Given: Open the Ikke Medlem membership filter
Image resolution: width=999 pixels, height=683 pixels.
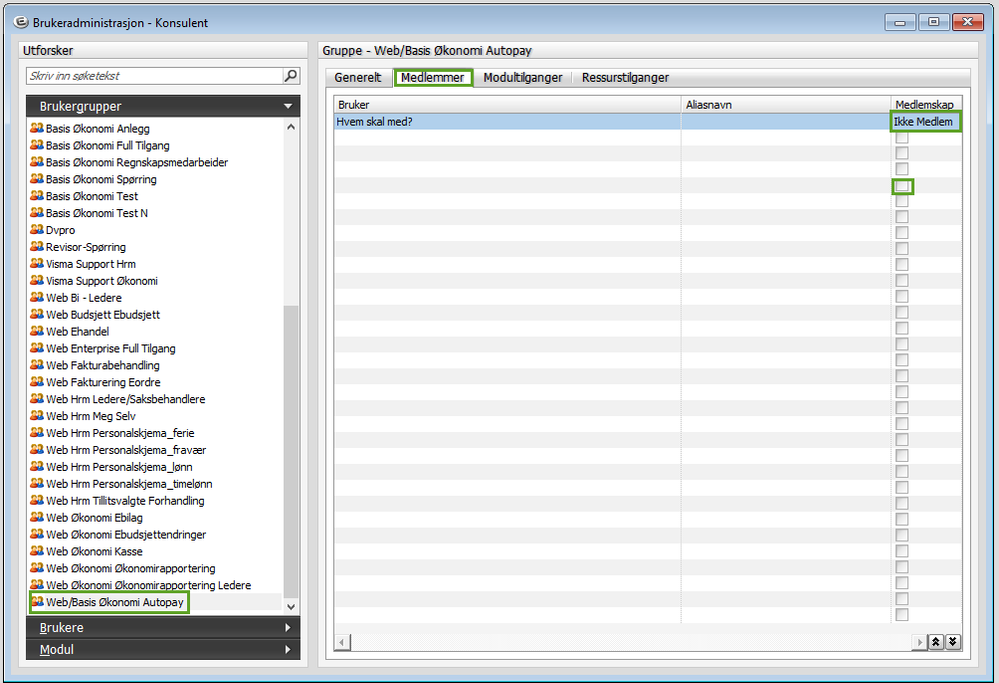Looking at the screenshot, I should (x=926, y=122).
